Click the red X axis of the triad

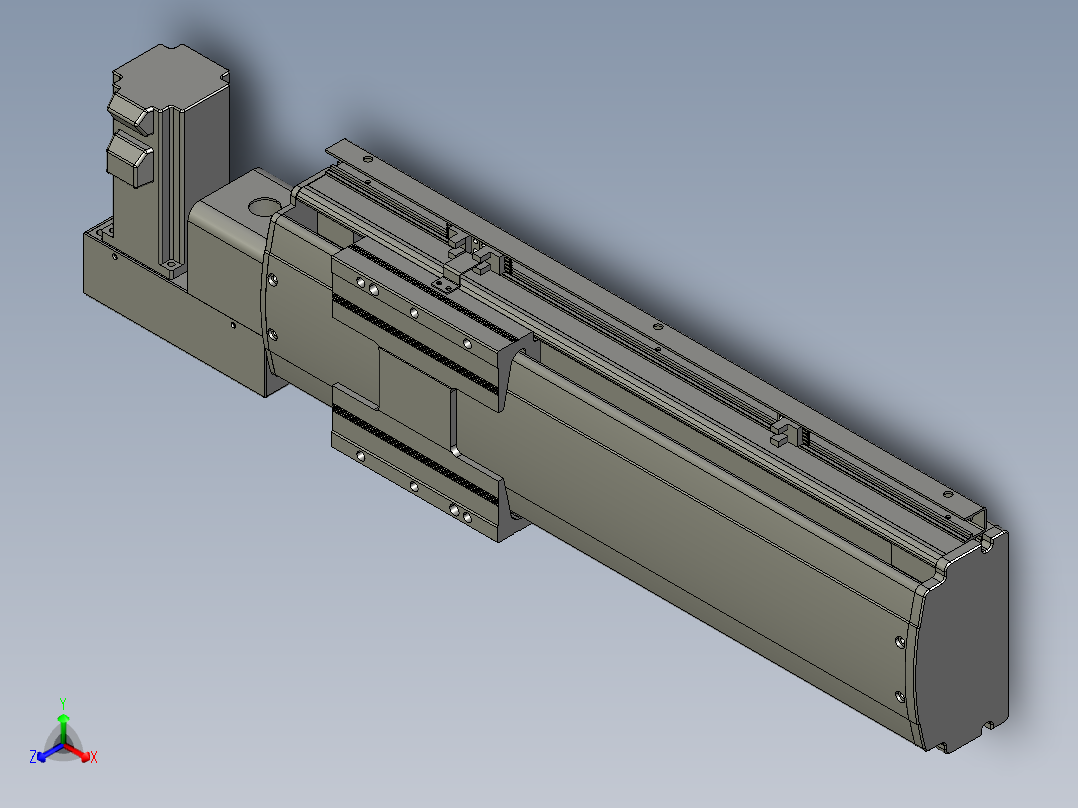click(79, 752)
